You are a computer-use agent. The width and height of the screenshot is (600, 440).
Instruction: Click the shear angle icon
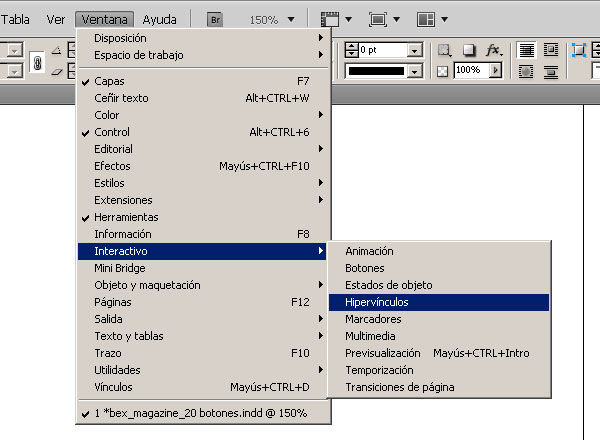pos(57,71)
